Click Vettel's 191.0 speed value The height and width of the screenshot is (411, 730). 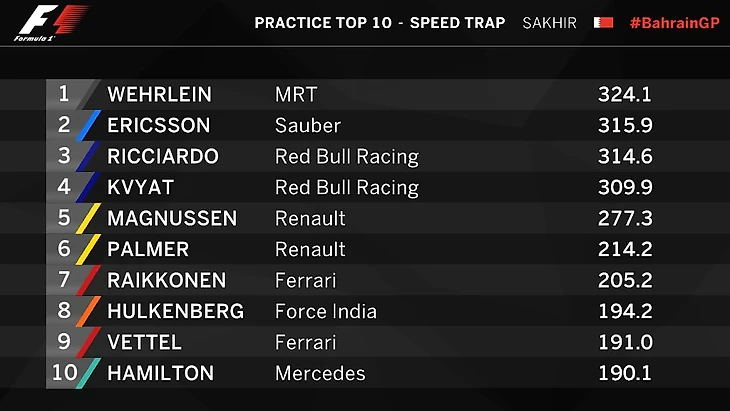pos(624,343)
